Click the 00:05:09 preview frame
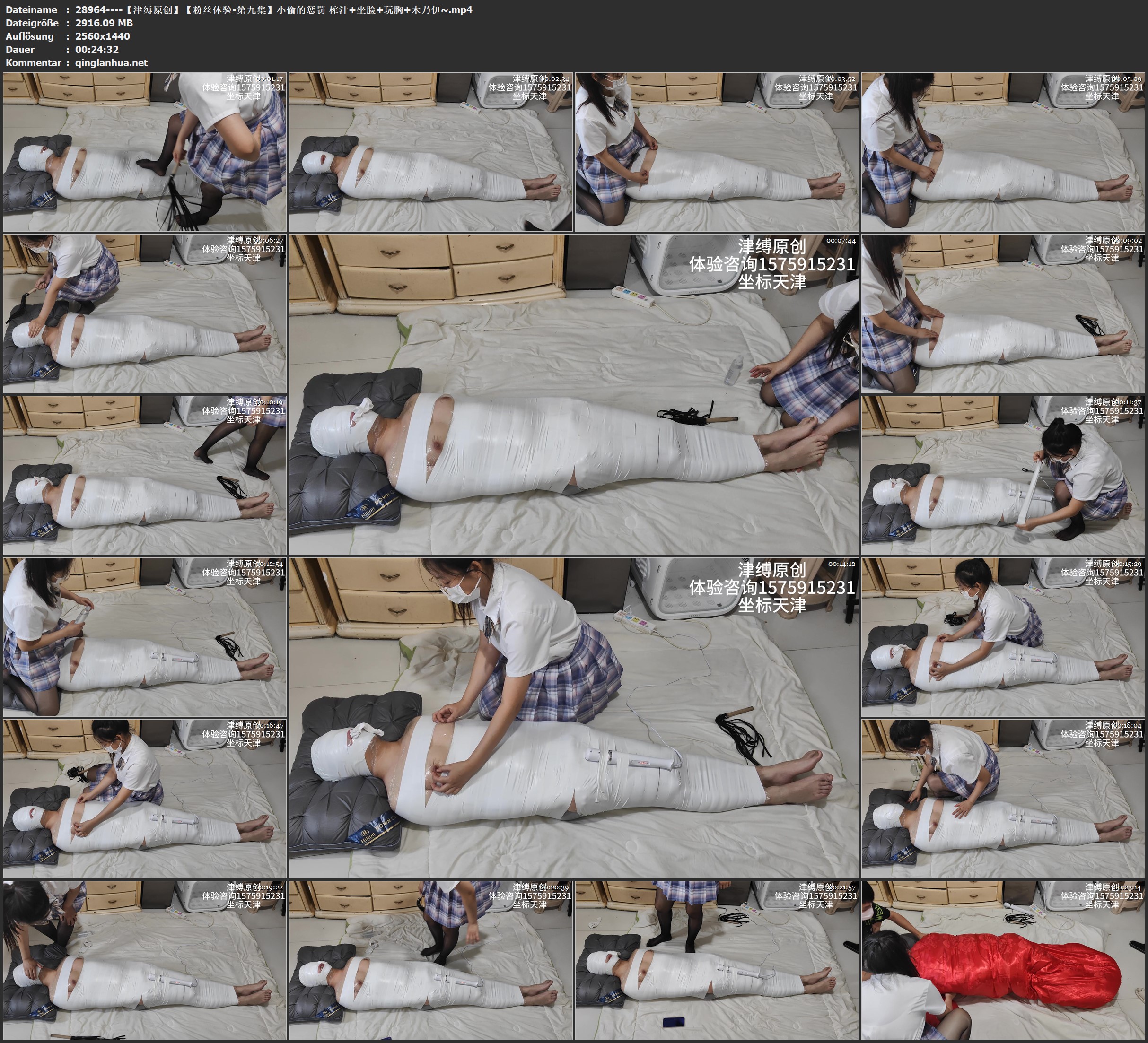1148x1043 pixels. pos(1003,152)
